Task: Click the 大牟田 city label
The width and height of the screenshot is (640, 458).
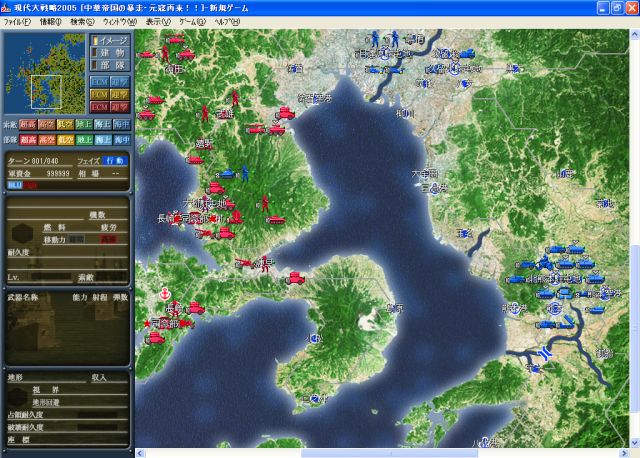Action: [x=425, y=173]
